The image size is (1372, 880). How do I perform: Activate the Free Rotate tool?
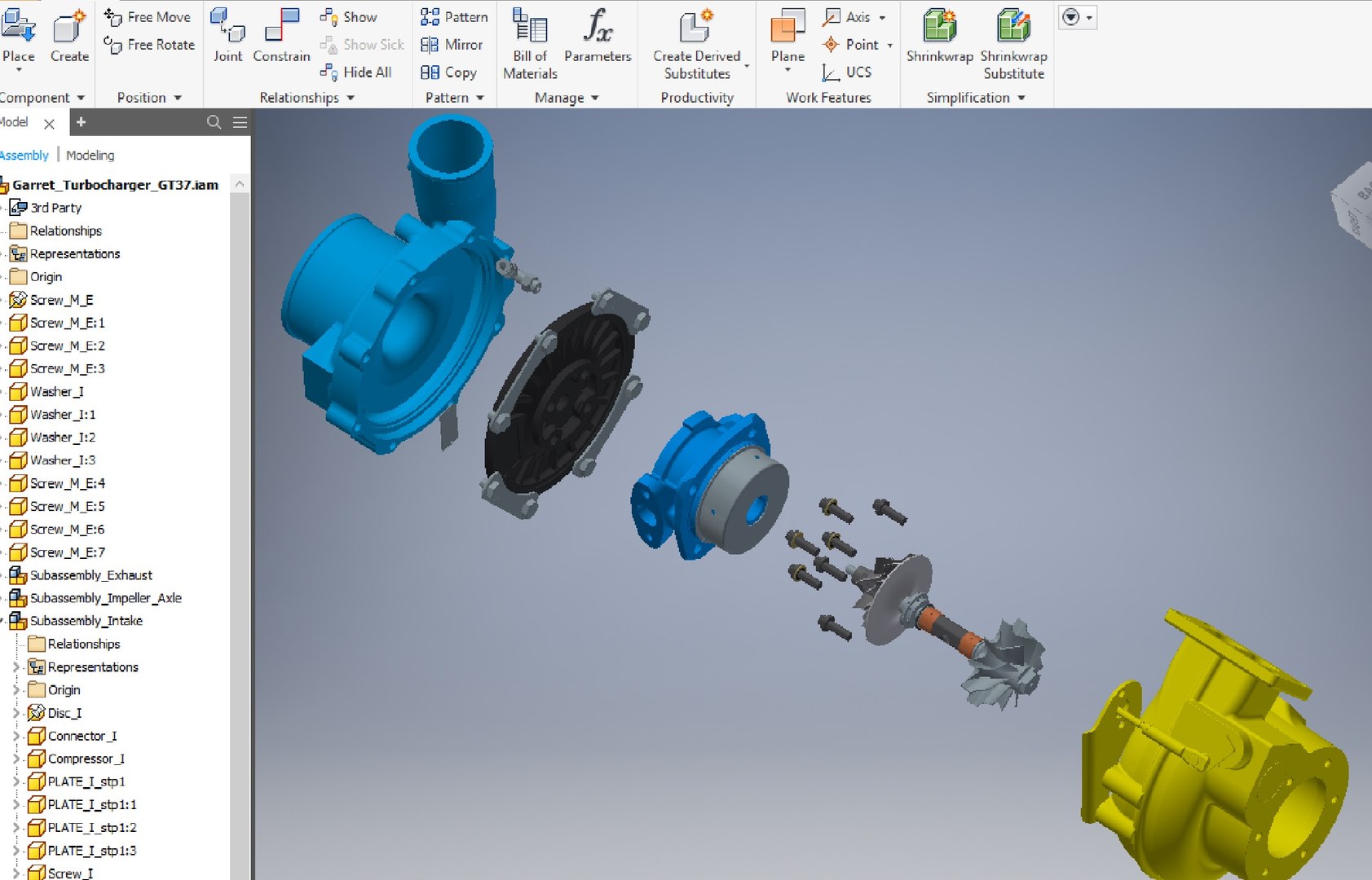[149, 44]
